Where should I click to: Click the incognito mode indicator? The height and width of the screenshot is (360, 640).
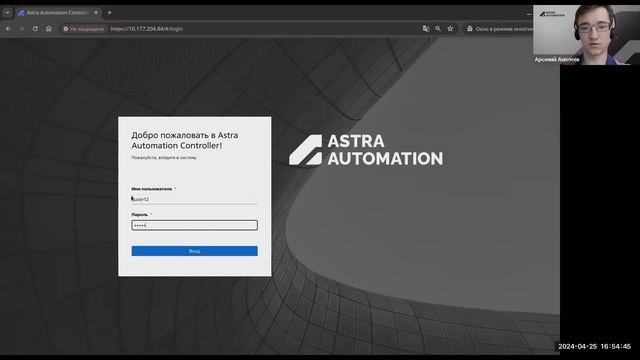pyautogui.click(x=499, y=29)
